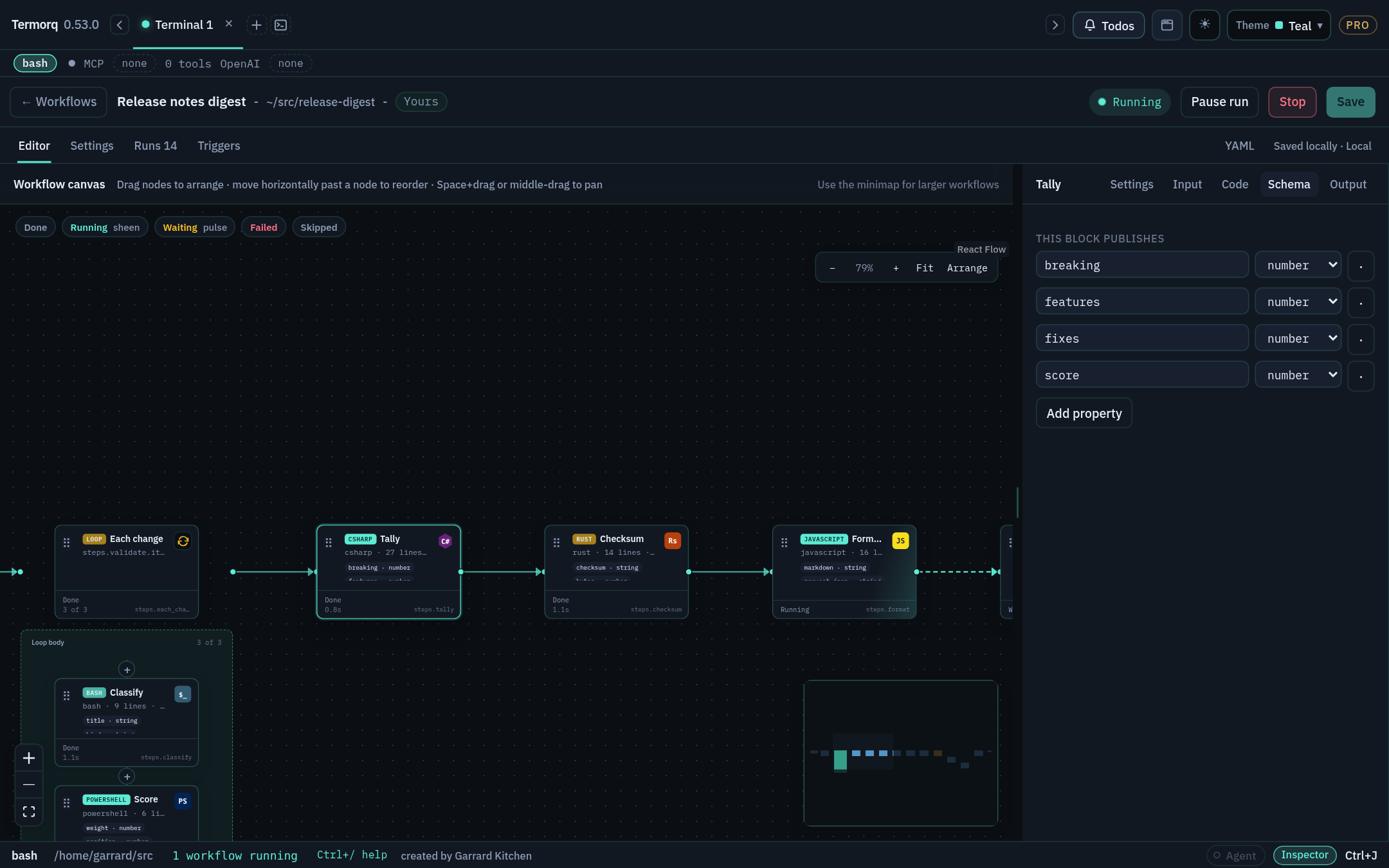This screenshot has width=1389, height=868.
Task: Toggle light mode with the sun icon
Action: pyautogui.click(x=1204, y=25)
